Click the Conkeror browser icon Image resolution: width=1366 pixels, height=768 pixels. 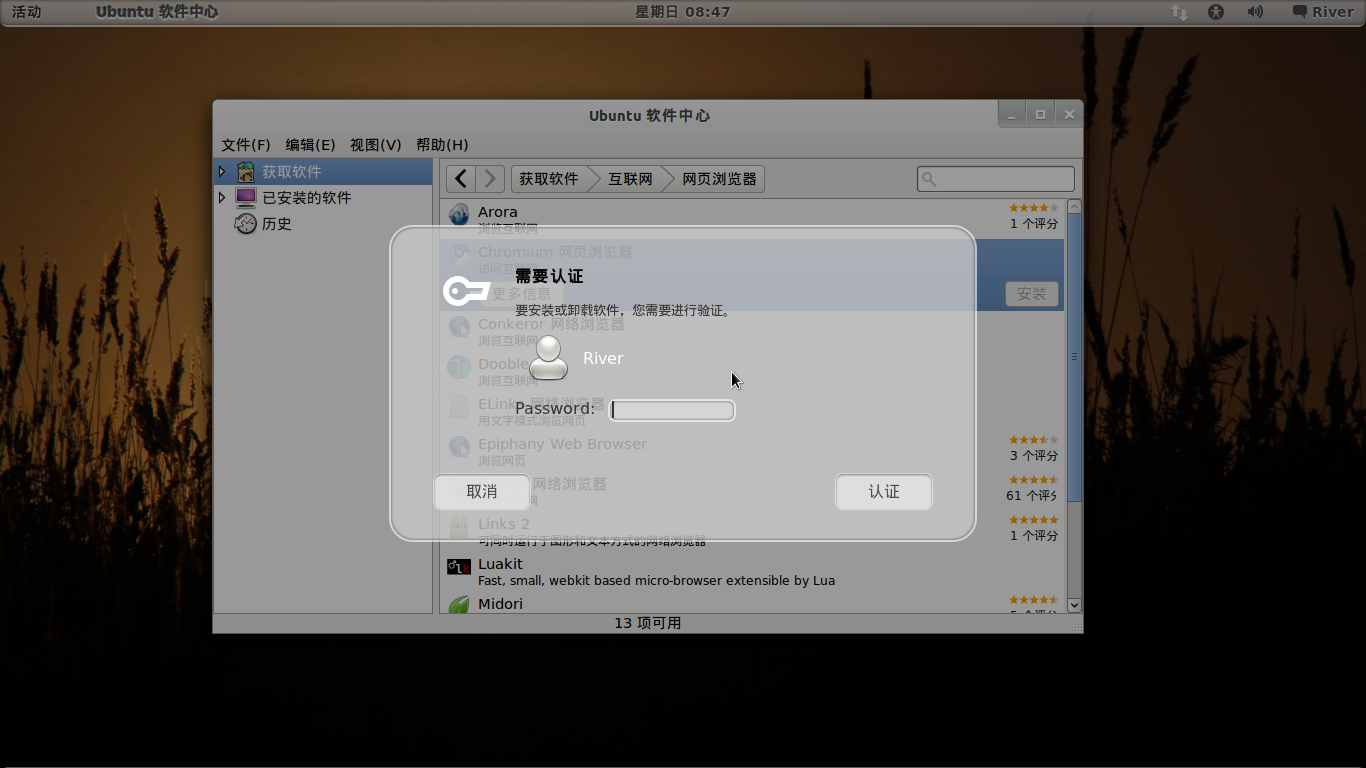pos(459,327)
